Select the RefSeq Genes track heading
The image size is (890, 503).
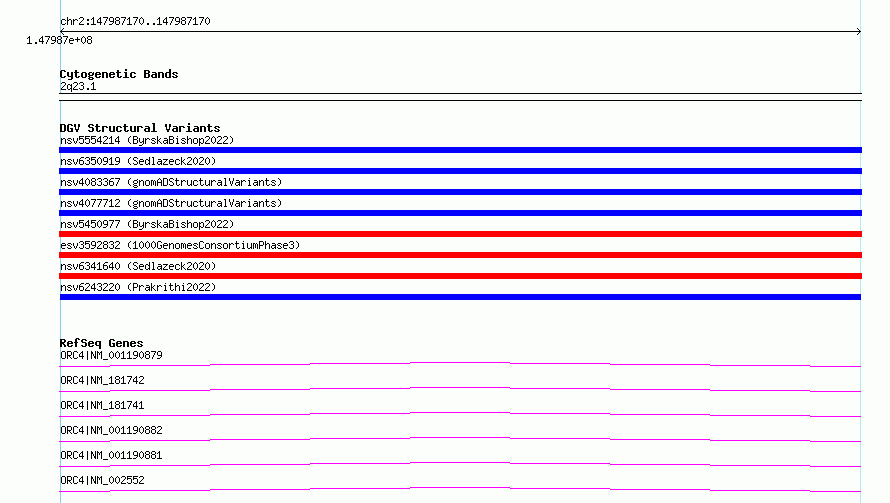click(x=101, y=343)
